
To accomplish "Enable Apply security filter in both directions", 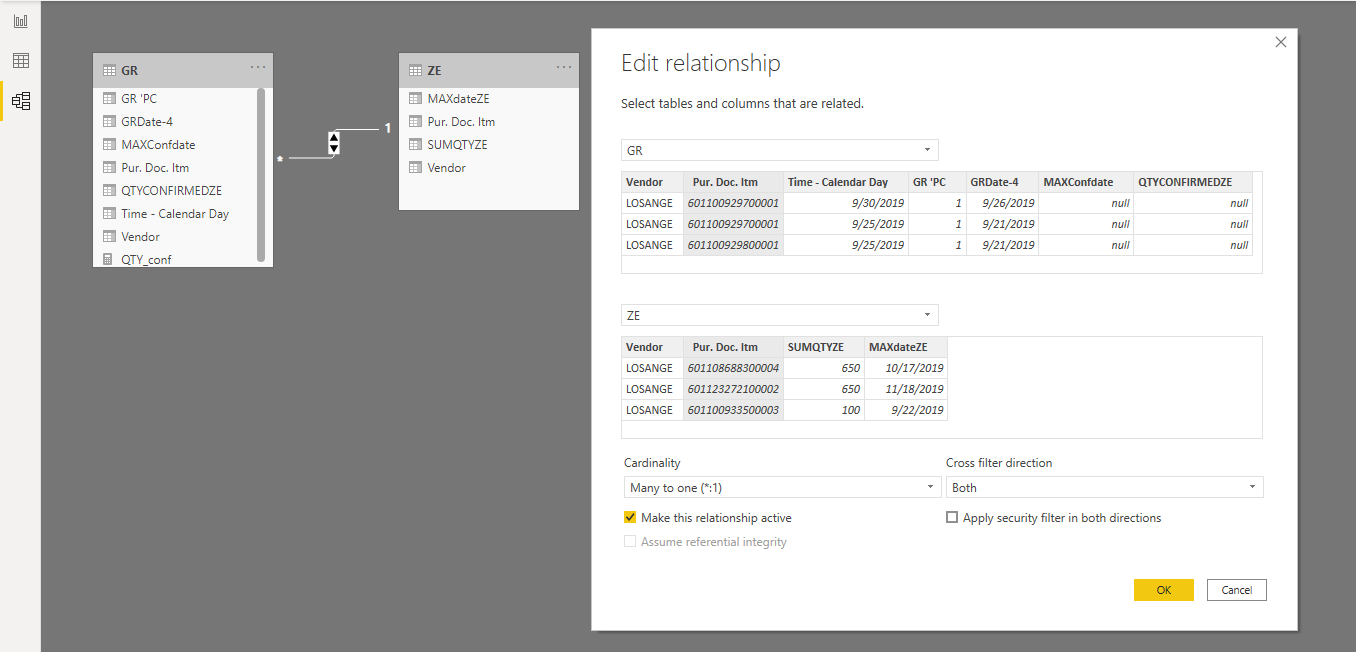I will (x=952, y=518).
